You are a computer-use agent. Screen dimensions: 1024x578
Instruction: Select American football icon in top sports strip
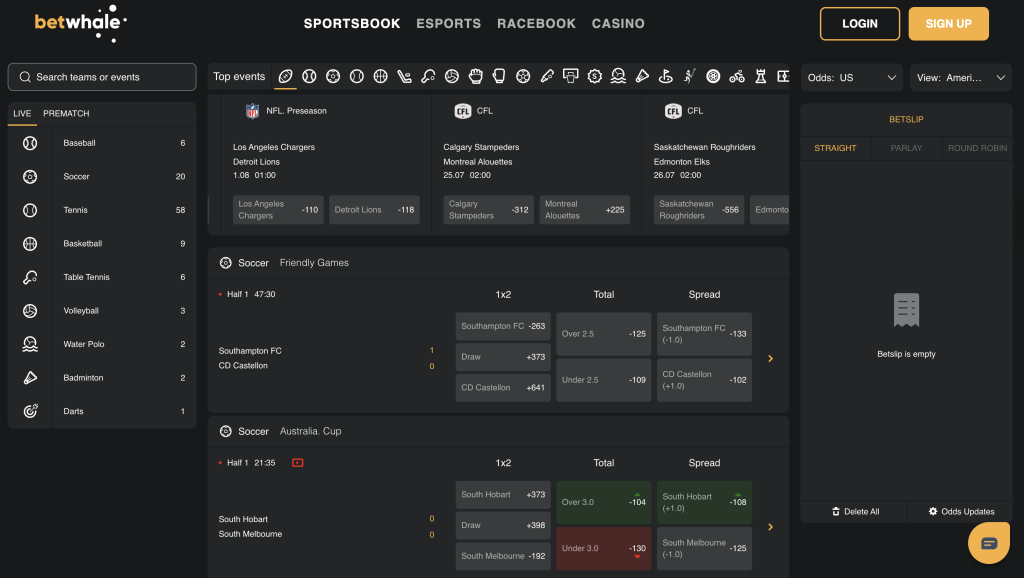coord(285,76)
